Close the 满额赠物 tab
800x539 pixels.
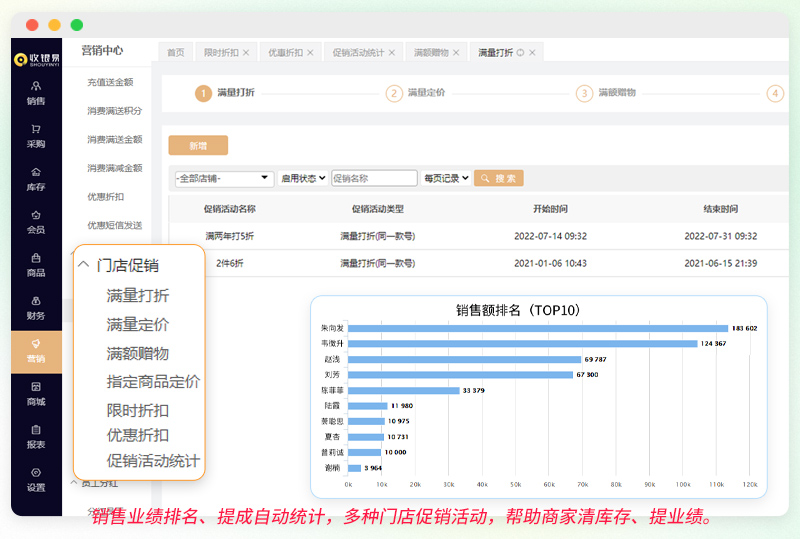click(x=456, y=53)
